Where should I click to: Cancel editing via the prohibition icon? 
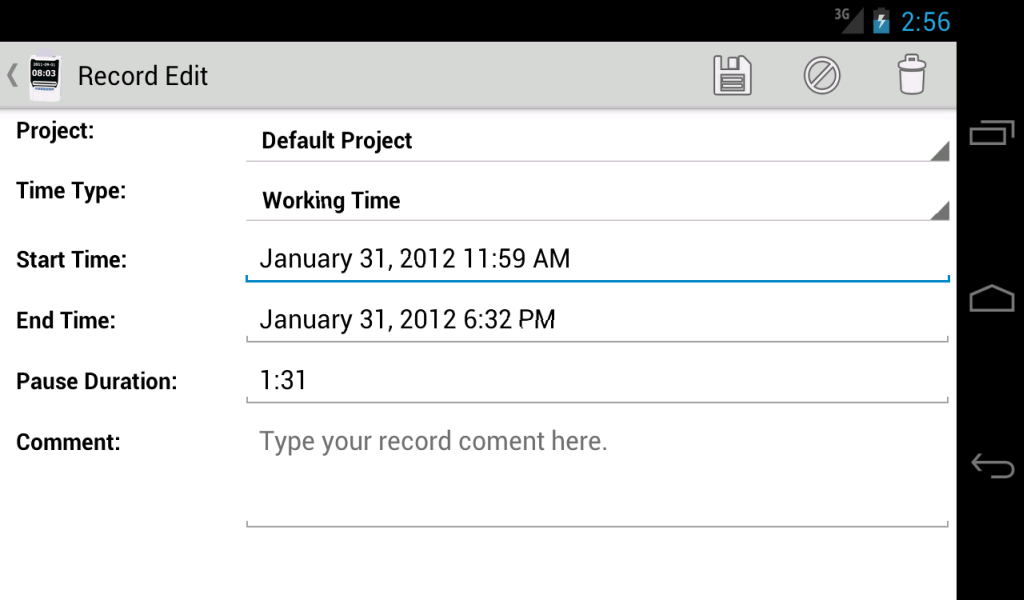pos(822,75)
